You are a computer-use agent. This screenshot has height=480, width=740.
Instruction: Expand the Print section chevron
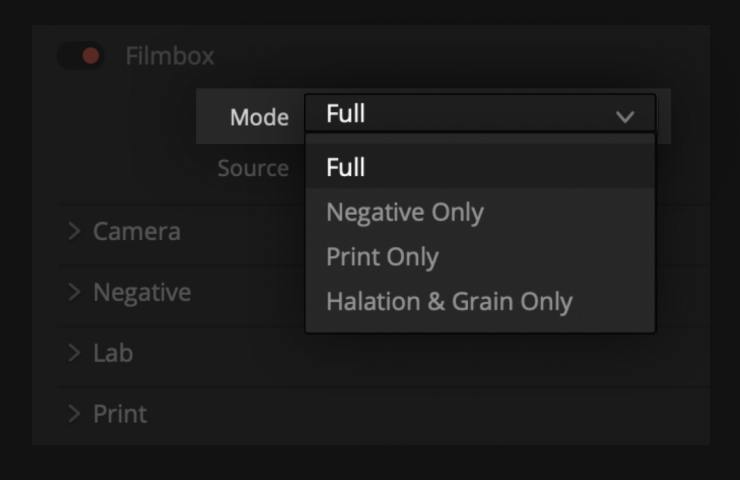pyautogui.click(x=74, y=413)
